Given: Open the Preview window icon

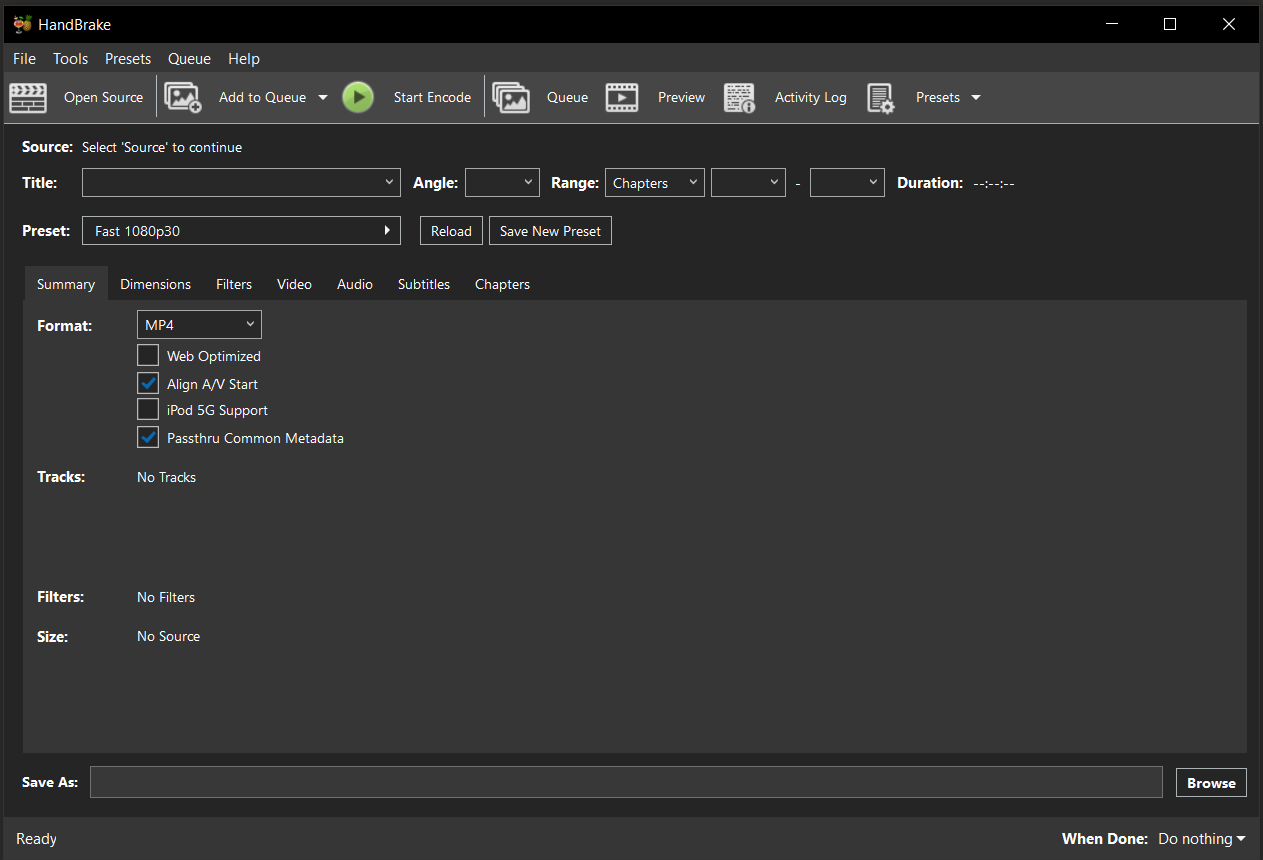Looking at the screenshot, I should click(622, 97).
